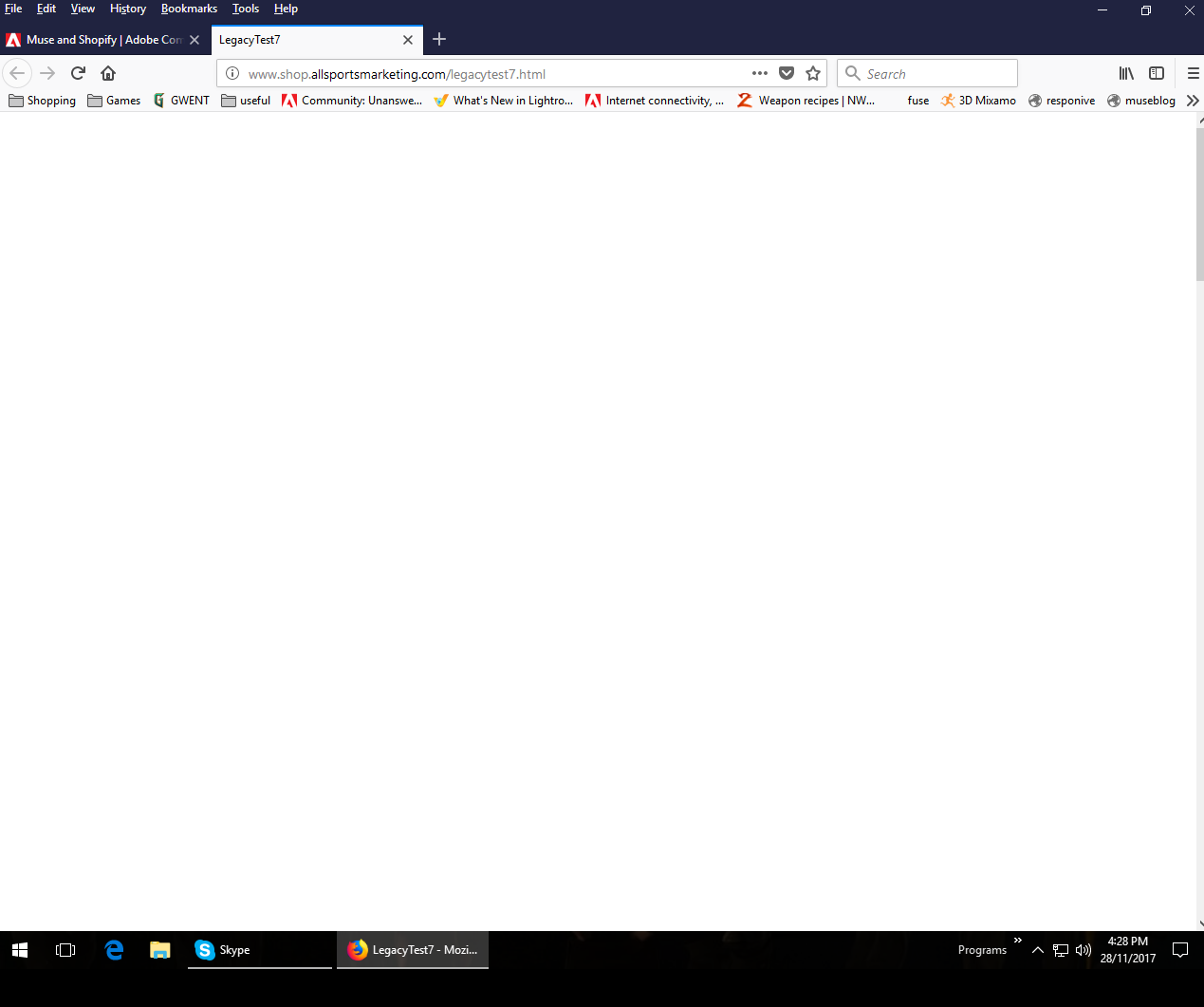Open the Tools menu
This screenshot has width=1204, height=1007.
click(x=246, y=9)
